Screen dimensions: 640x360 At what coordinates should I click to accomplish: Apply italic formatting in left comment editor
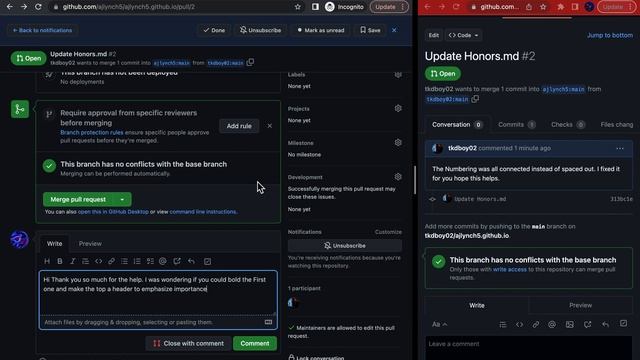(x=73, y=261)
